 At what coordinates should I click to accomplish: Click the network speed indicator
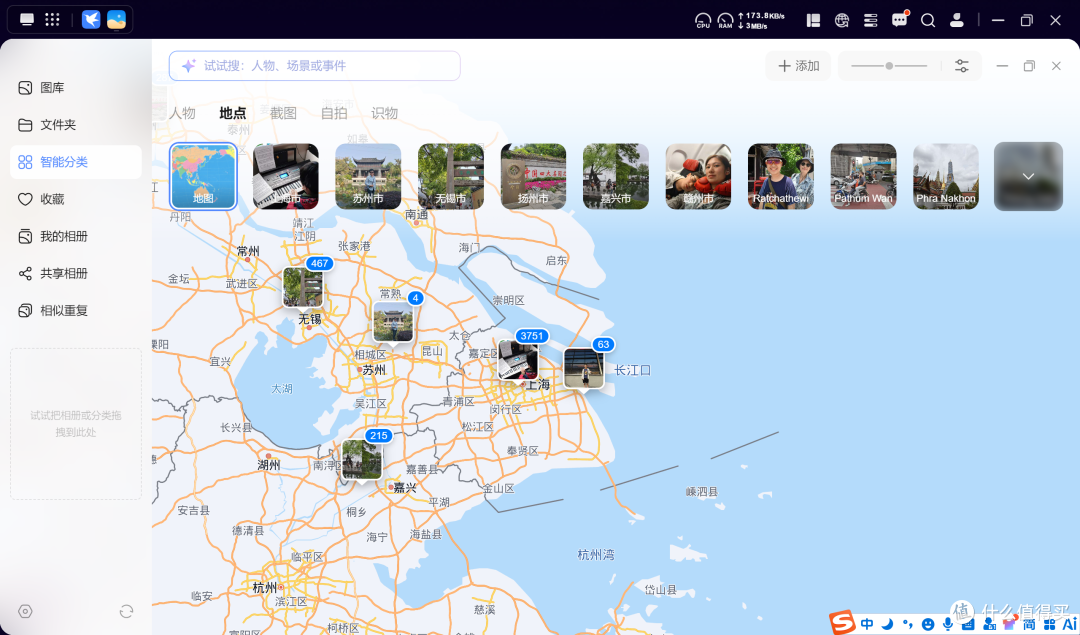tap(761, 21)
